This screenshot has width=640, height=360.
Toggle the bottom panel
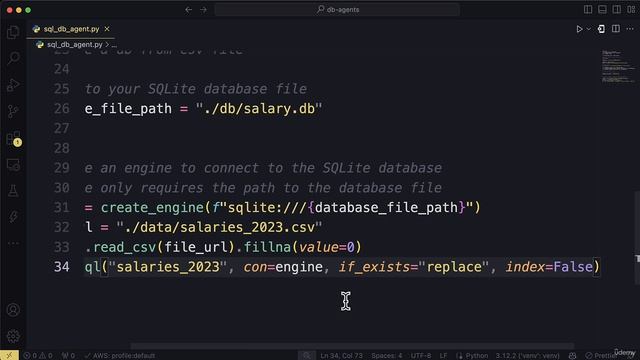coord(602,9)
